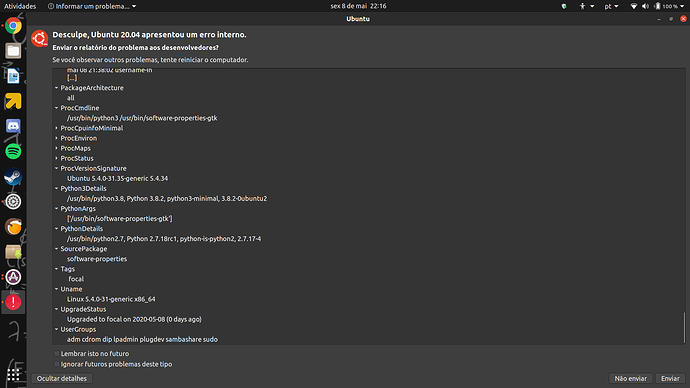This screenshot has height=388, width=690.
Task: Click the red error report dock icon
Action: coord(13,302)
